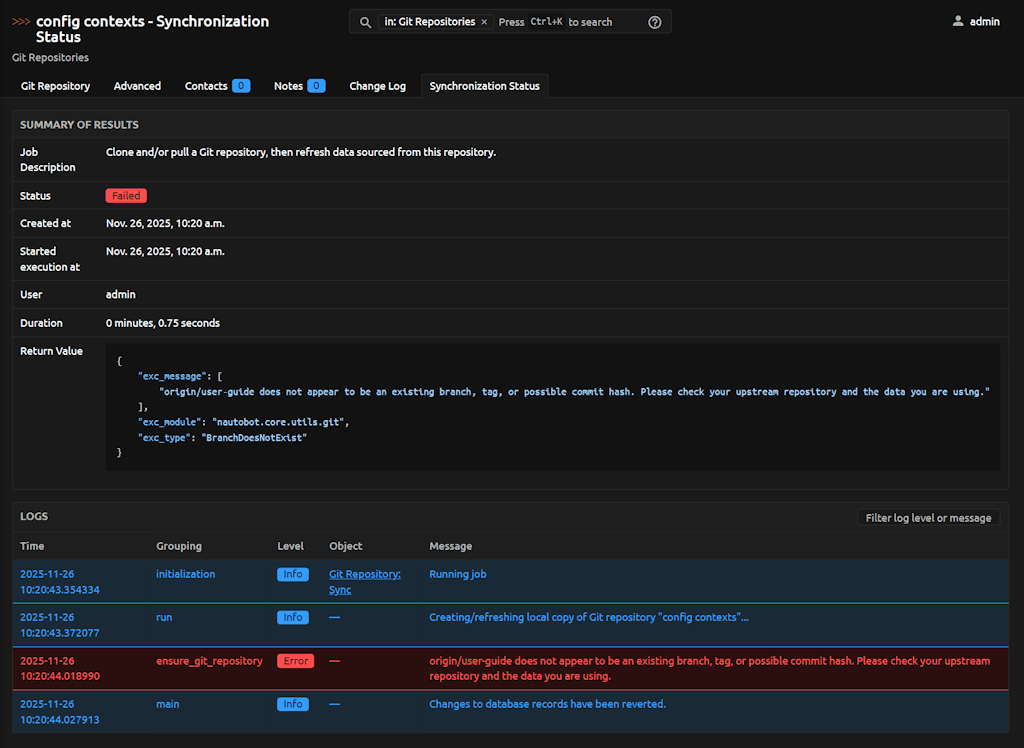Image resolution: width=1024 pixels, height=748 pixels.
Task: Click the Info badge in the initialization row
Action: pyautogui.click(x=293, y=574)
